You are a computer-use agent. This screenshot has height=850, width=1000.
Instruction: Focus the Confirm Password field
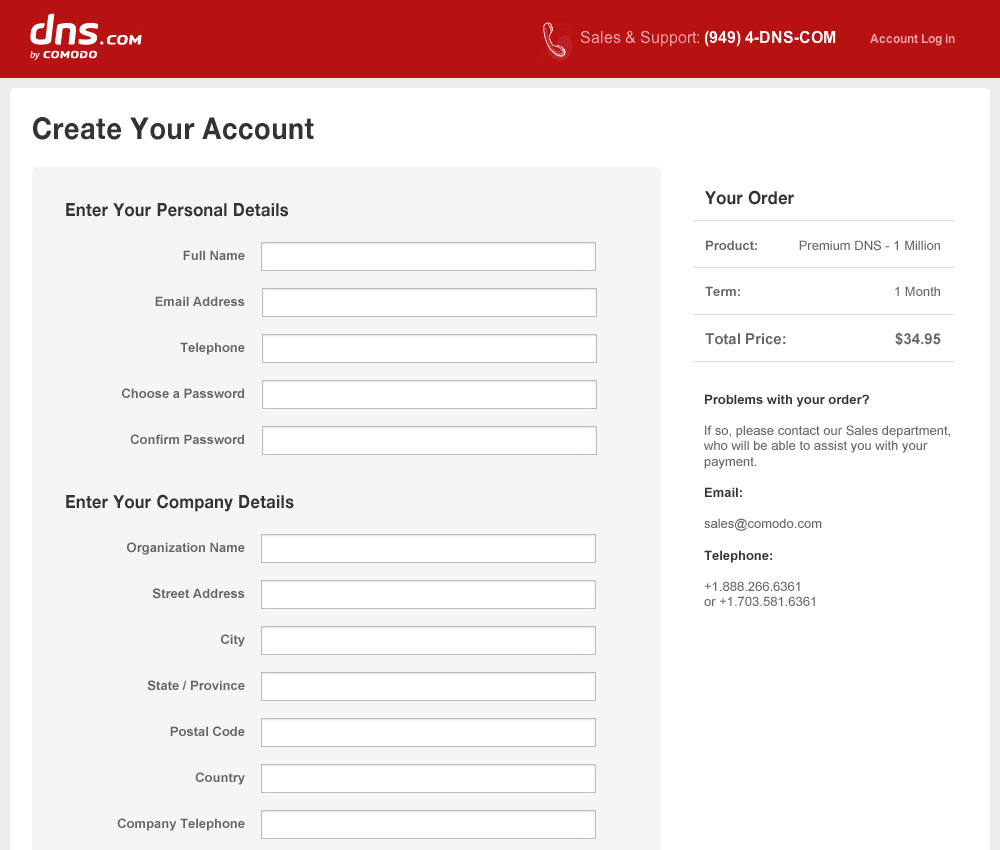[x=429, y=440]
